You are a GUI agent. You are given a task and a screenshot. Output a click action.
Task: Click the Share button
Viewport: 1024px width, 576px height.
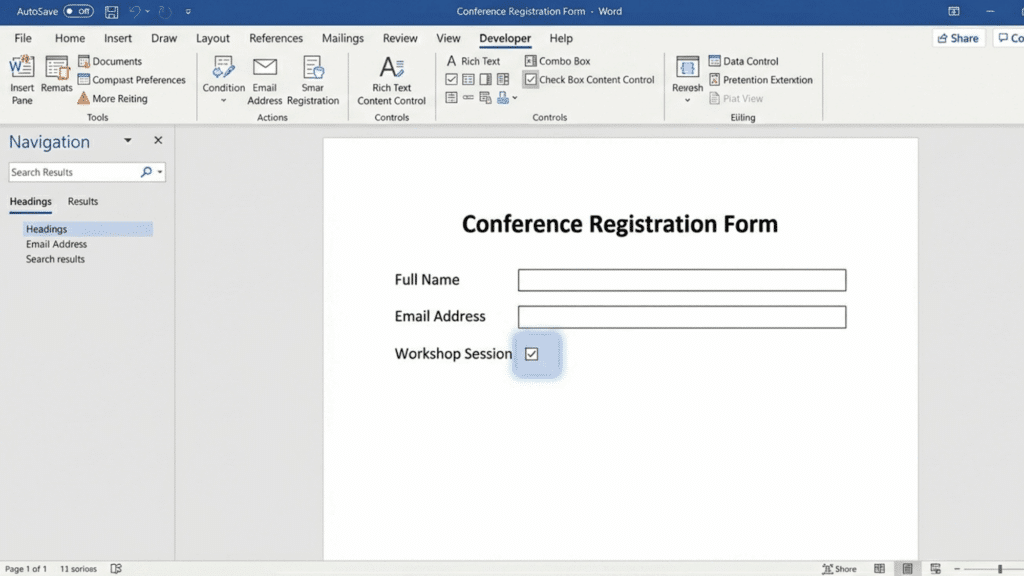click(957, 37)
